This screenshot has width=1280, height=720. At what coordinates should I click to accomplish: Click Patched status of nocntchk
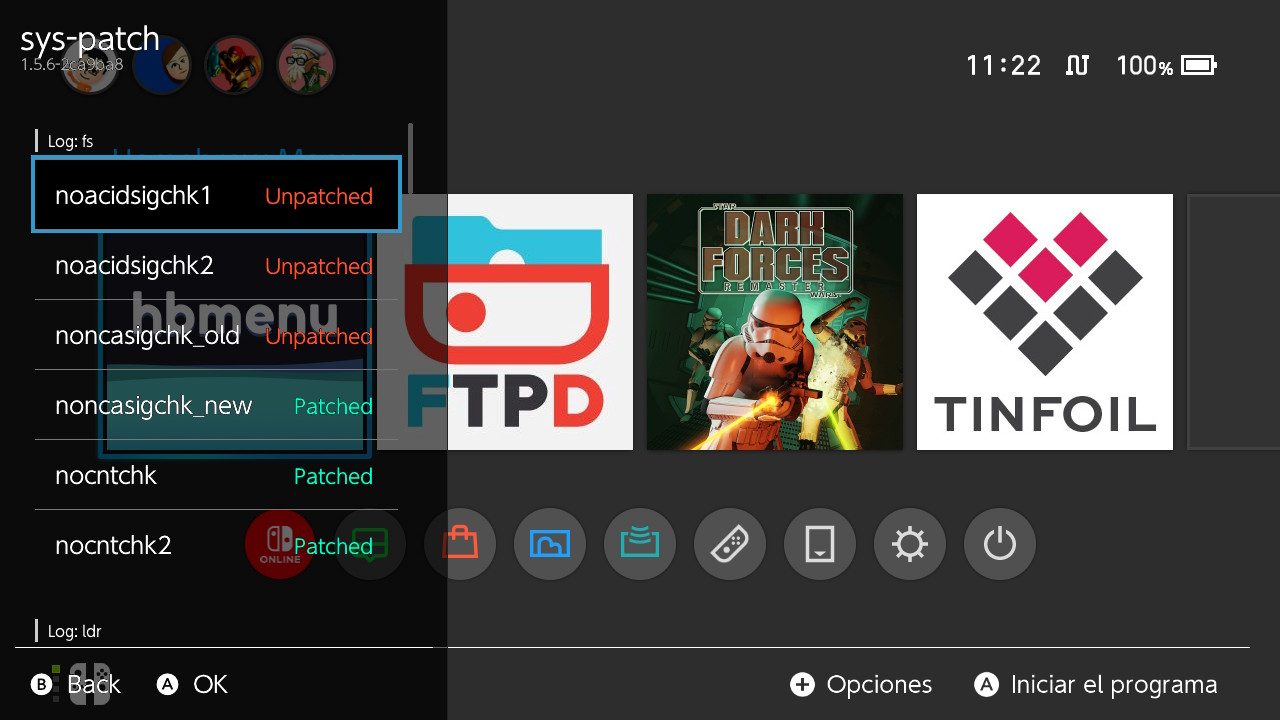[x=333, y=477]
